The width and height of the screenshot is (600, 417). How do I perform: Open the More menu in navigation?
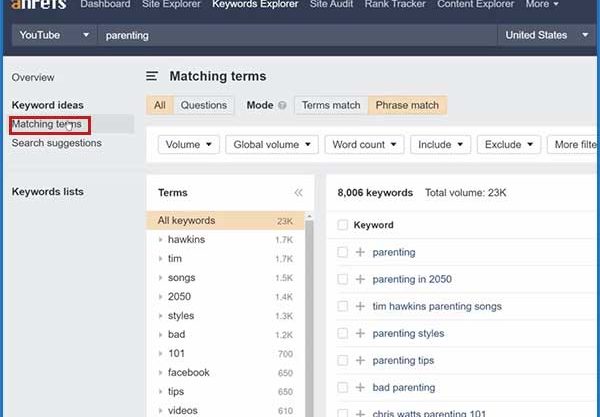click(542, 4)
